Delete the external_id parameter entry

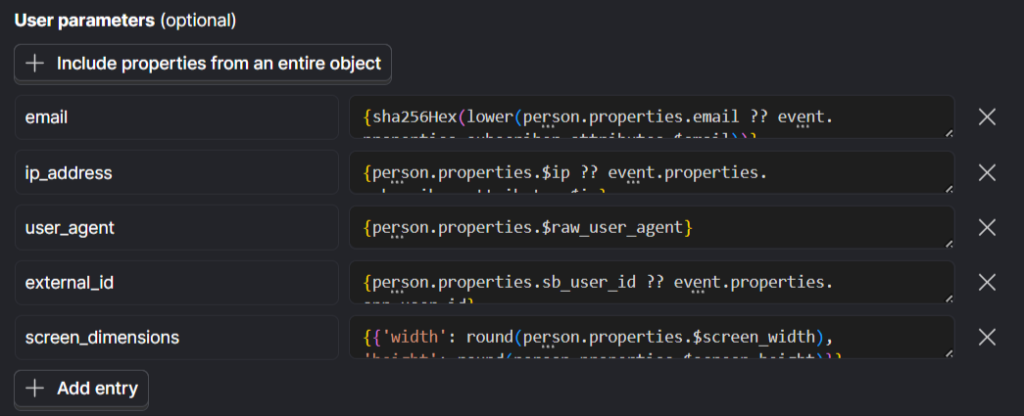(x=986, y=282)
